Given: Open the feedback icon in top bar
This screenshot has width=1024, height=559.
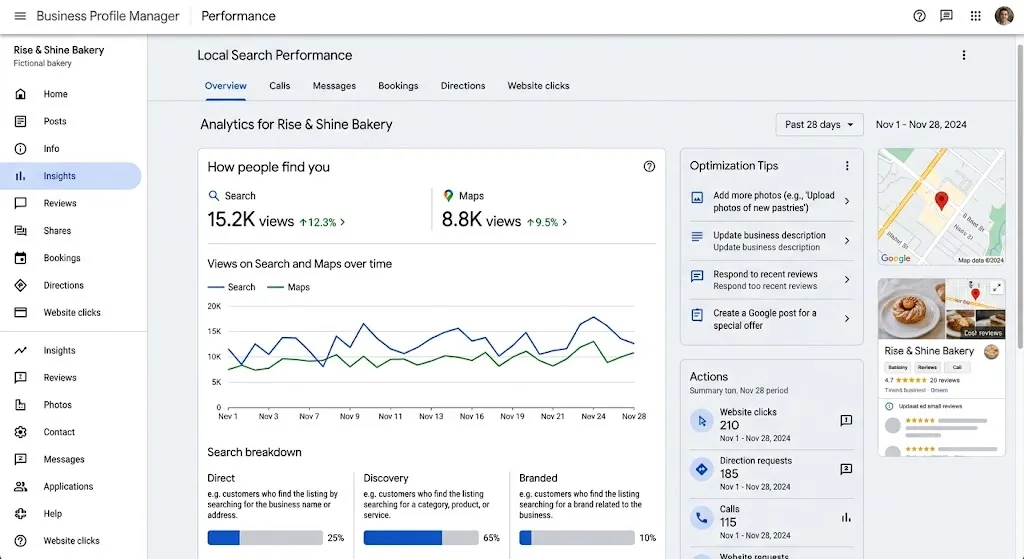Looking at the screenshot, I should (x=946, y=16).
